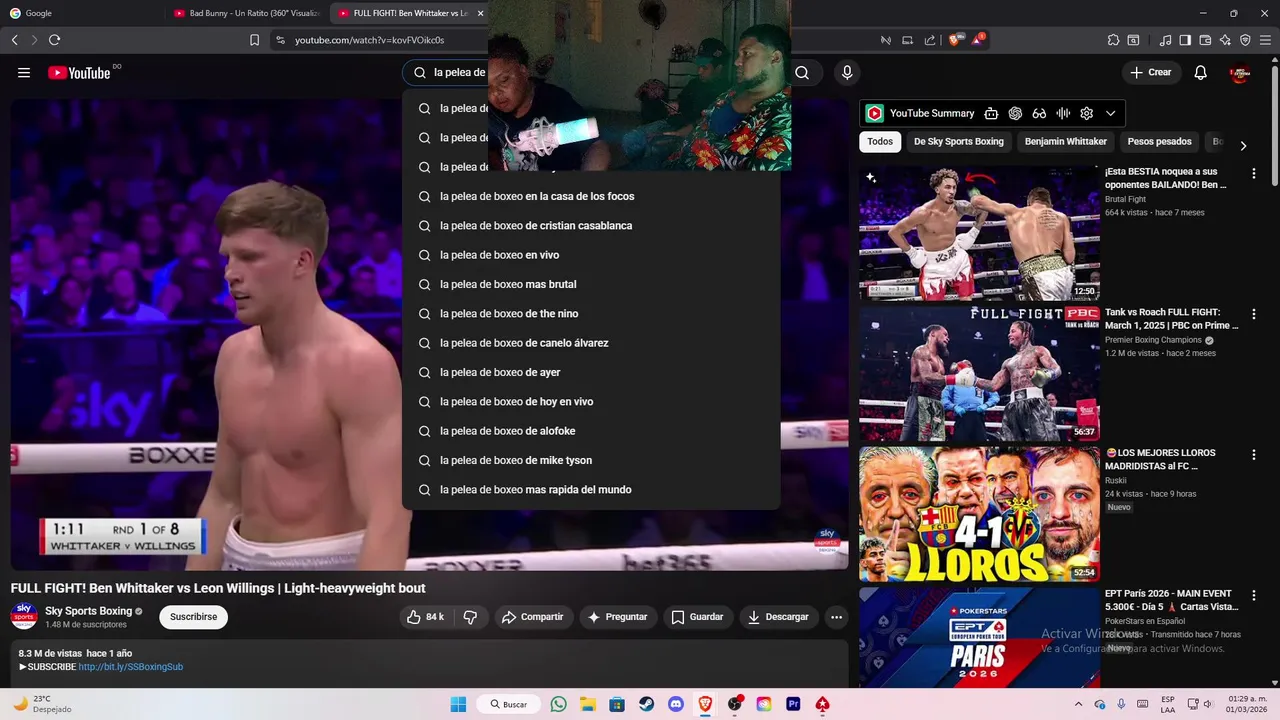
Task: Open Discord from the taskbar
Action: (675, 704)
